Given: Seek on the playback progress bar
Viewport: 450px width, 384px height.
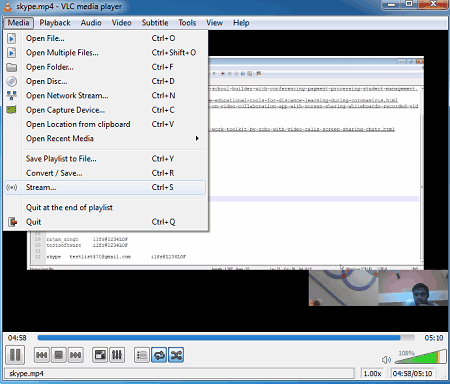Looking at the screenshot, I should point(226,338).
